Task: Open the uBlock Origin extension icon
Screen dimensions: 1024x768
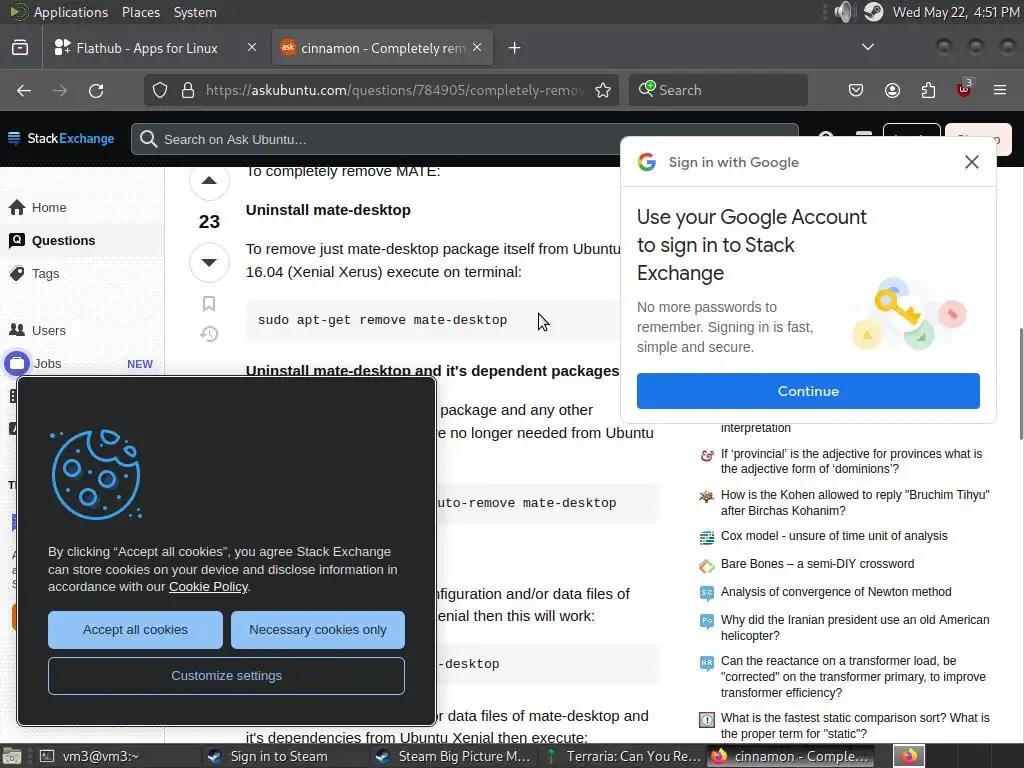Action: tap(964, 89)
